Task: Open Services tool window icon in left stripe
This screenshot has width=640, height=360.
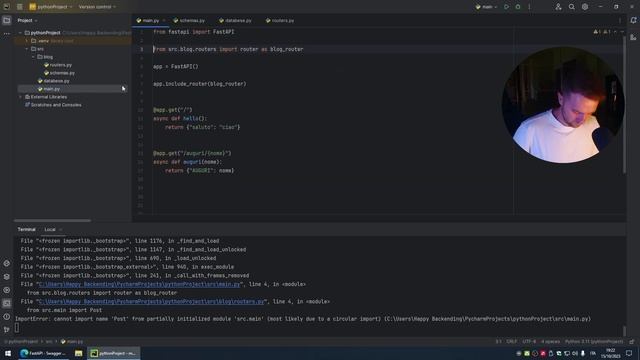Action: coord(7,290)
